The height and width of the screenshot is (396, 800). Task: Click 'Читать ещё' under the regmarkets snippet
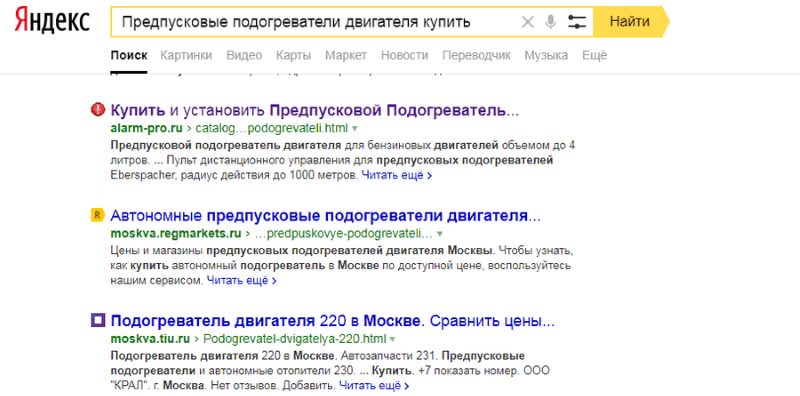pyautogui.click(x=242, y=281)
